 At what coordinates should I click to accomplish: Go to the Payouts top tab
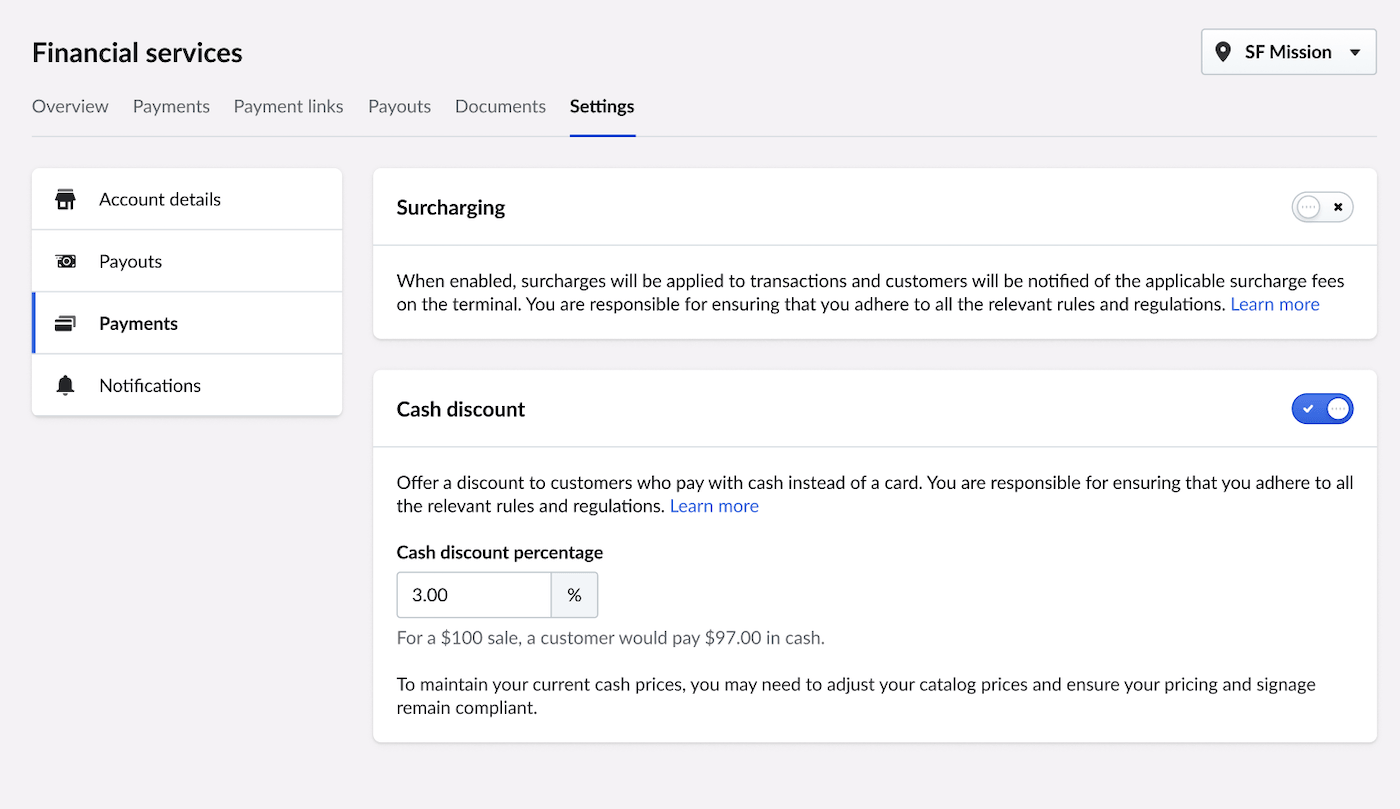point(399,106)
